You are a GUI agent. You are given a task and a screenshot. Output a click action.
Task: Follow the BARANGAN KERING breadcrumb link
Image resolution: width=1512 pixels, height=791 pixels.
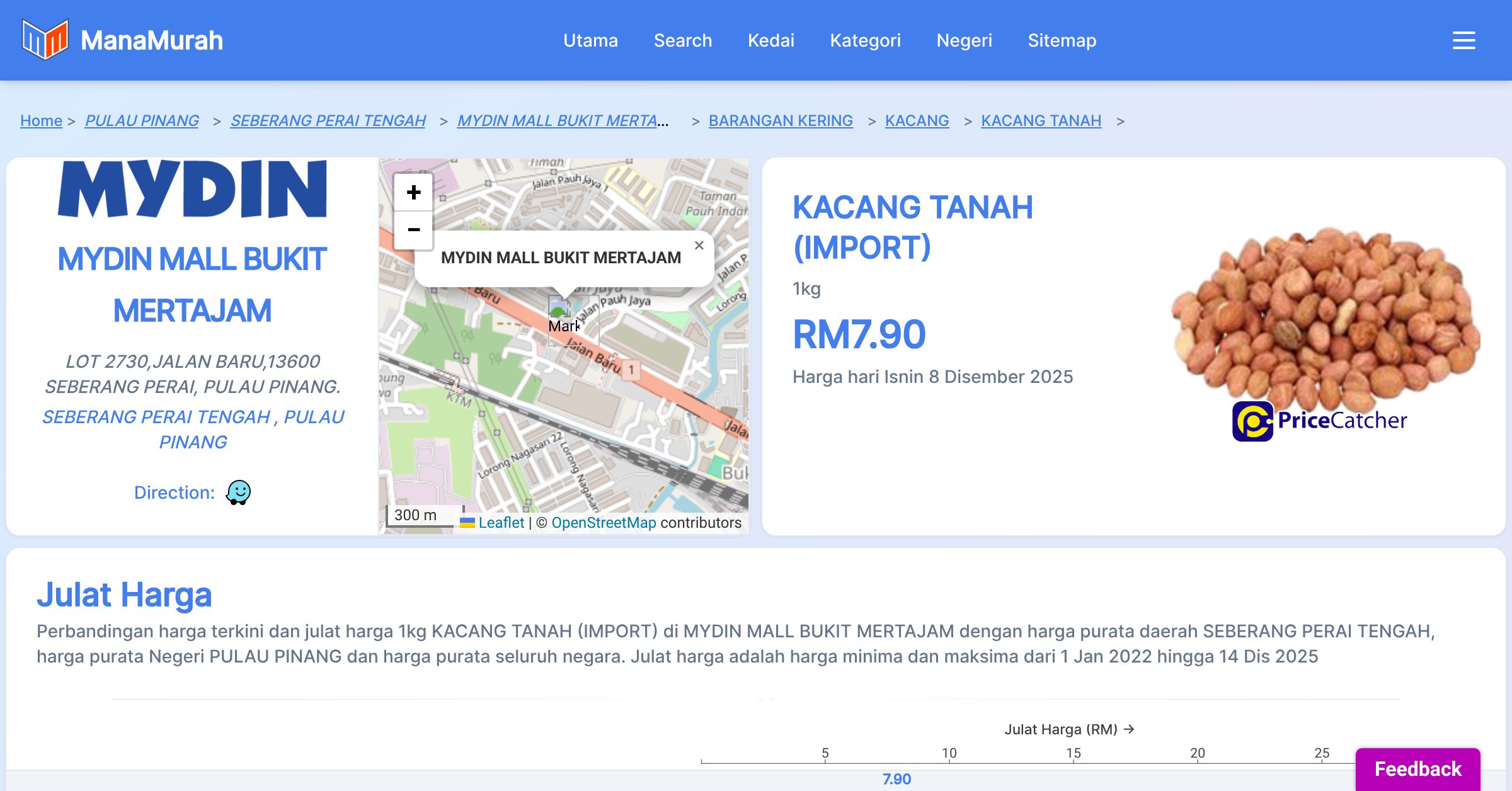coord(781,120)
